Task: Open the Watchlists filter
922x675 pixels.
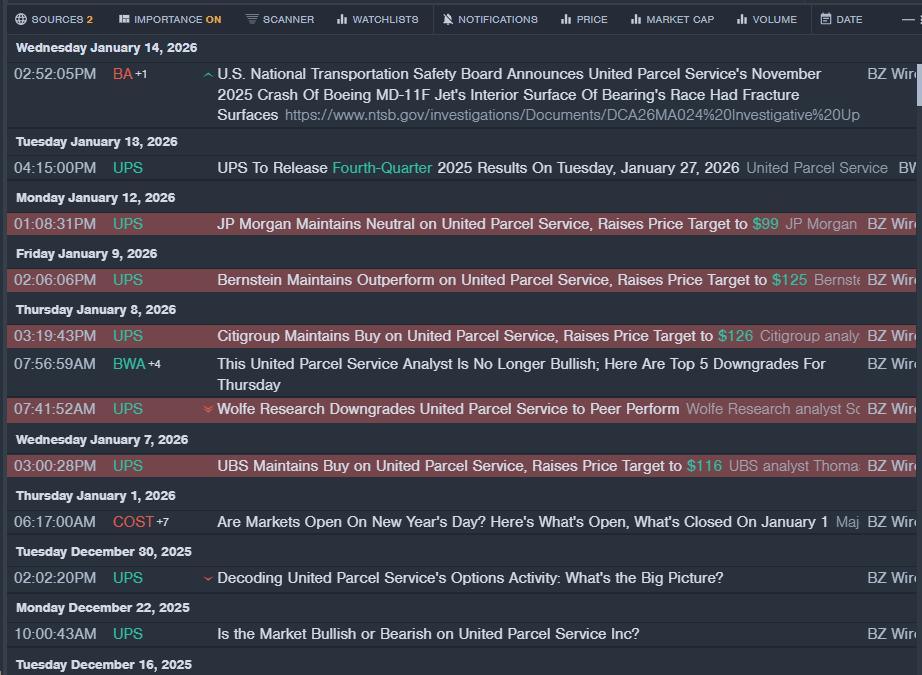Action: (x=377, y=19)
